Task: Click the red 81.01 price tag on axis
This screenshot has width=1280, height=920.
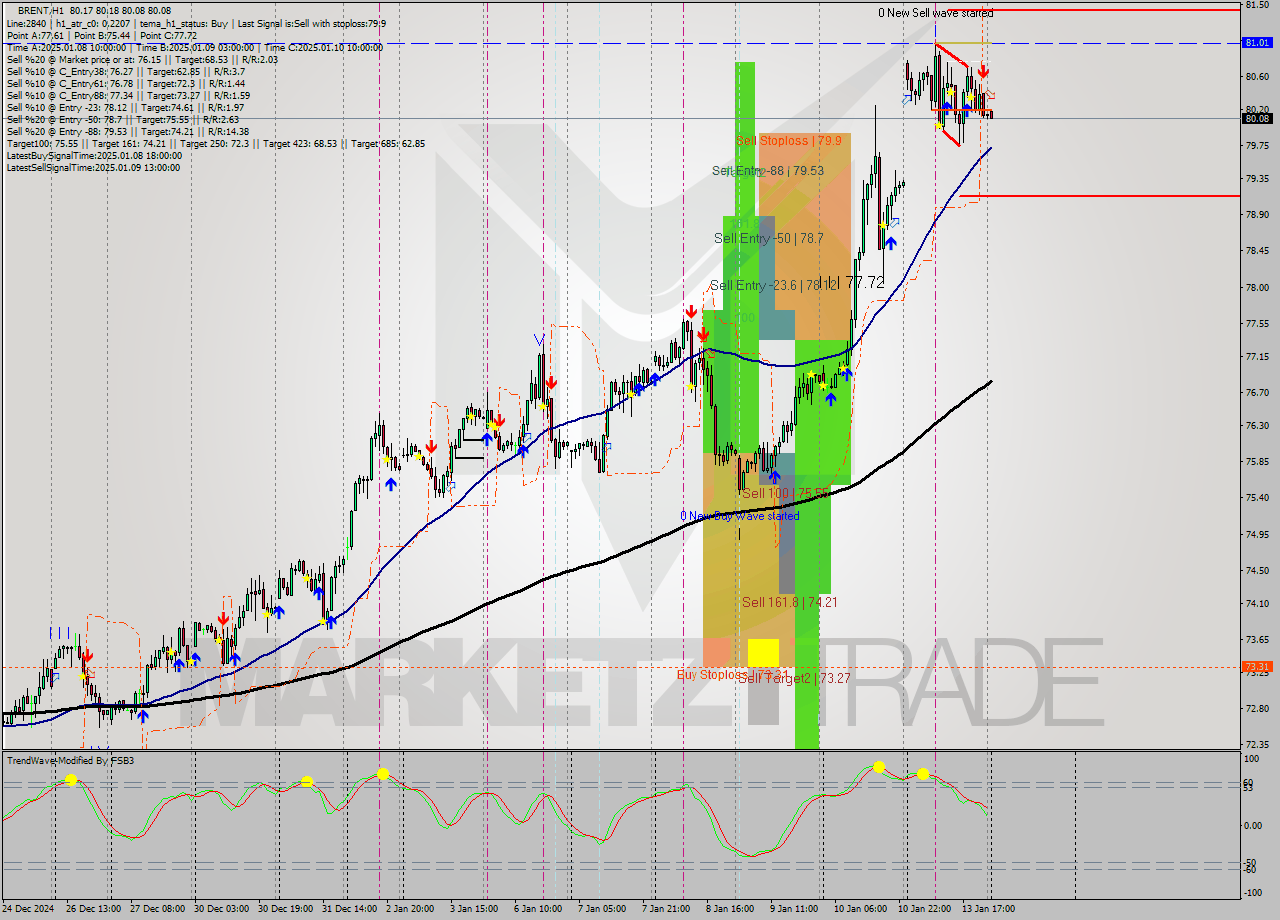Action: (x=1256, y=43)
